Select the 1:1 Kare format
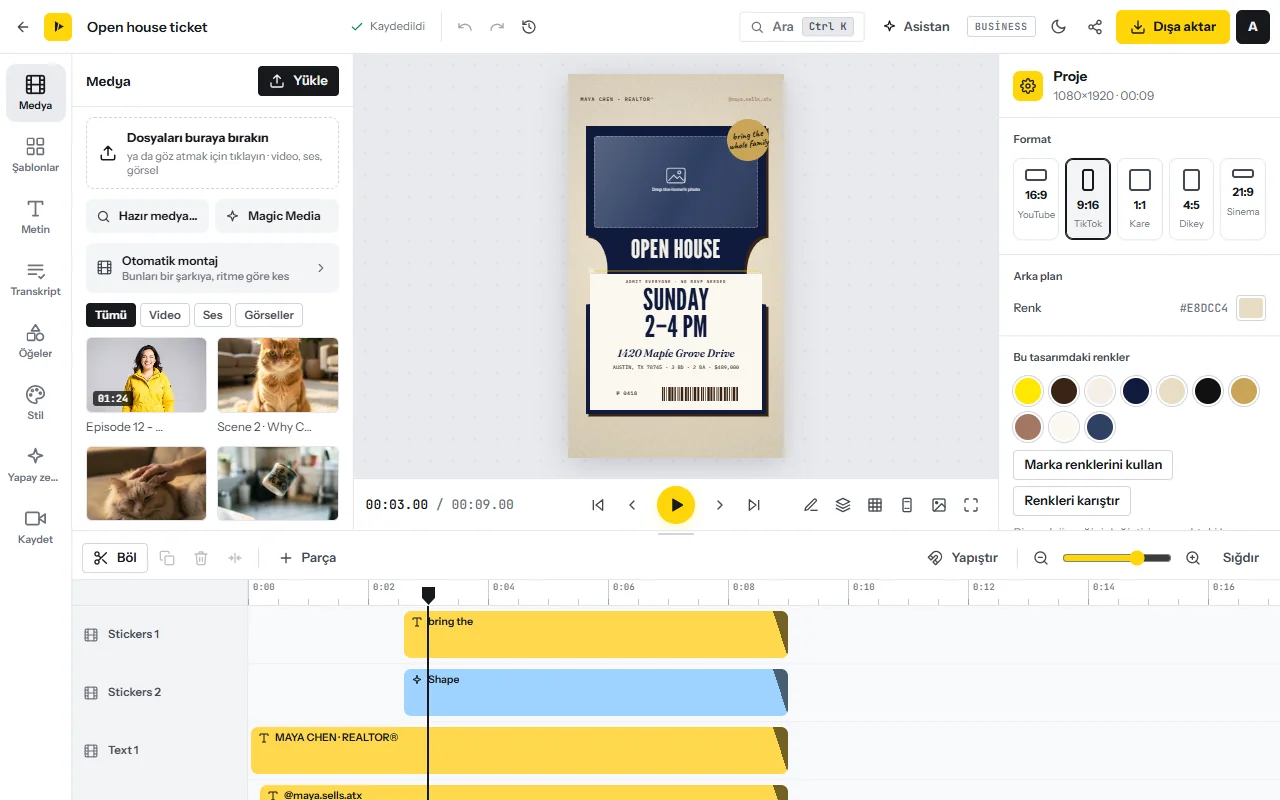Viewport: 1280px width, 800px height. pyautogui.click(x=1139, y=199)
